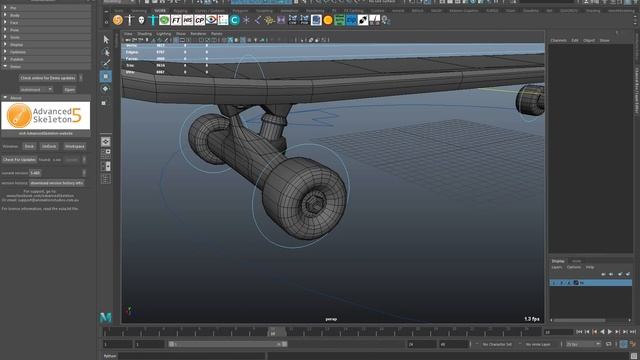This screenshot has width=640, height=360.
Task: Expand the Display section
Action: 46,44
